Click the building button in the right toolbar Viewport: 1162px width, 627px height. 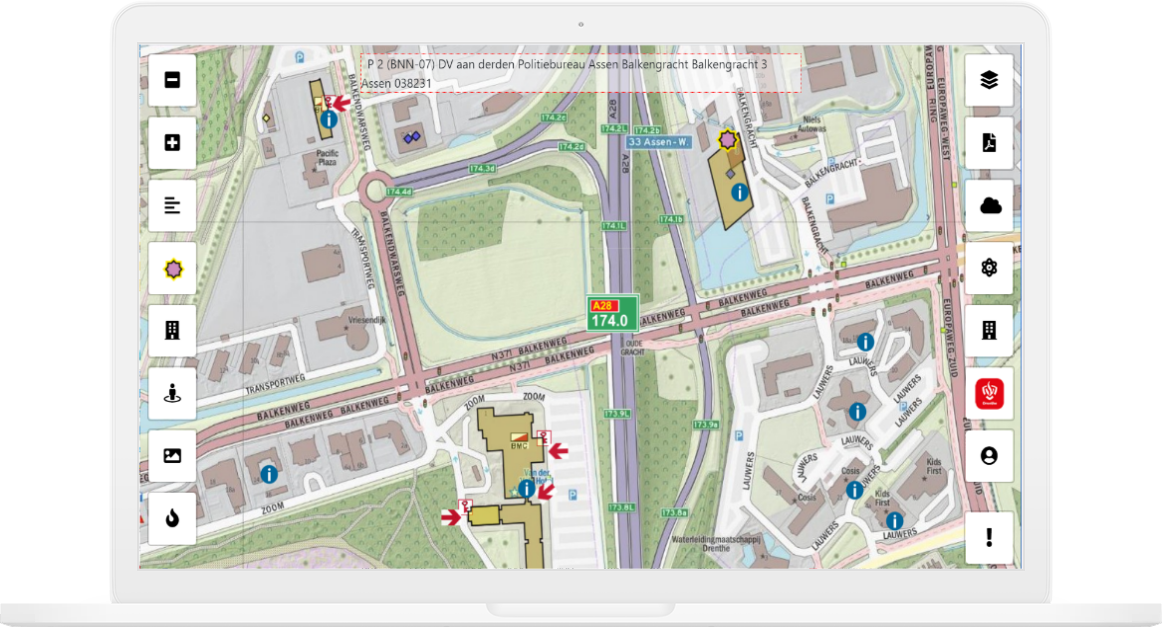tap(989, 331)
